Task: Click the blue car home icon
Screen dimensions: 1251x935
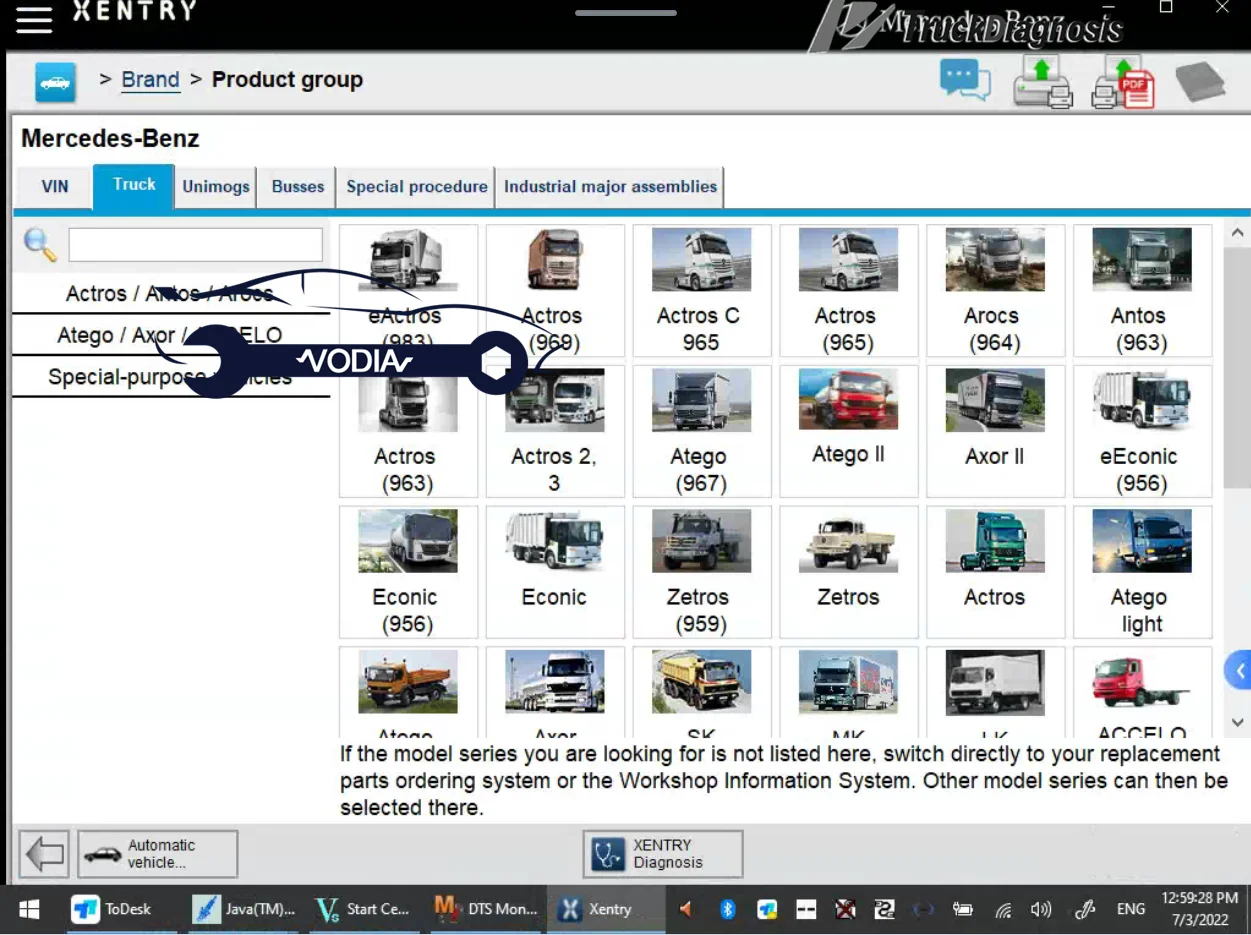Action: tap(55, 82)
